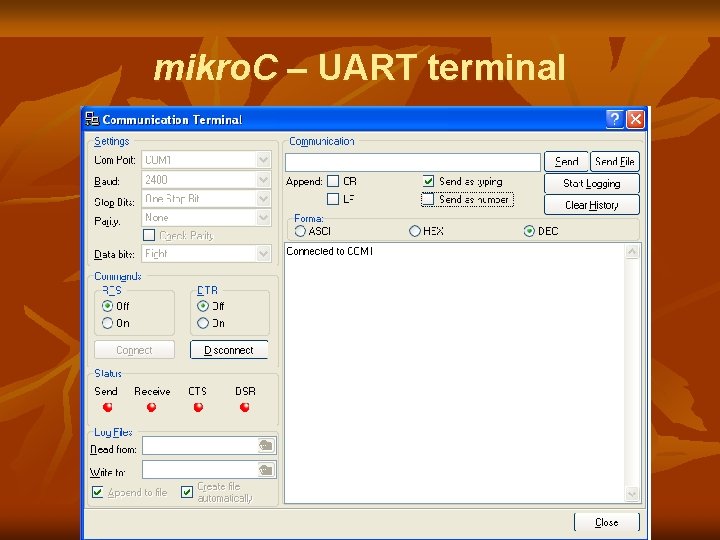Uncheck Send as typing
The image size is (720, 540).
(x=428, y=181)
